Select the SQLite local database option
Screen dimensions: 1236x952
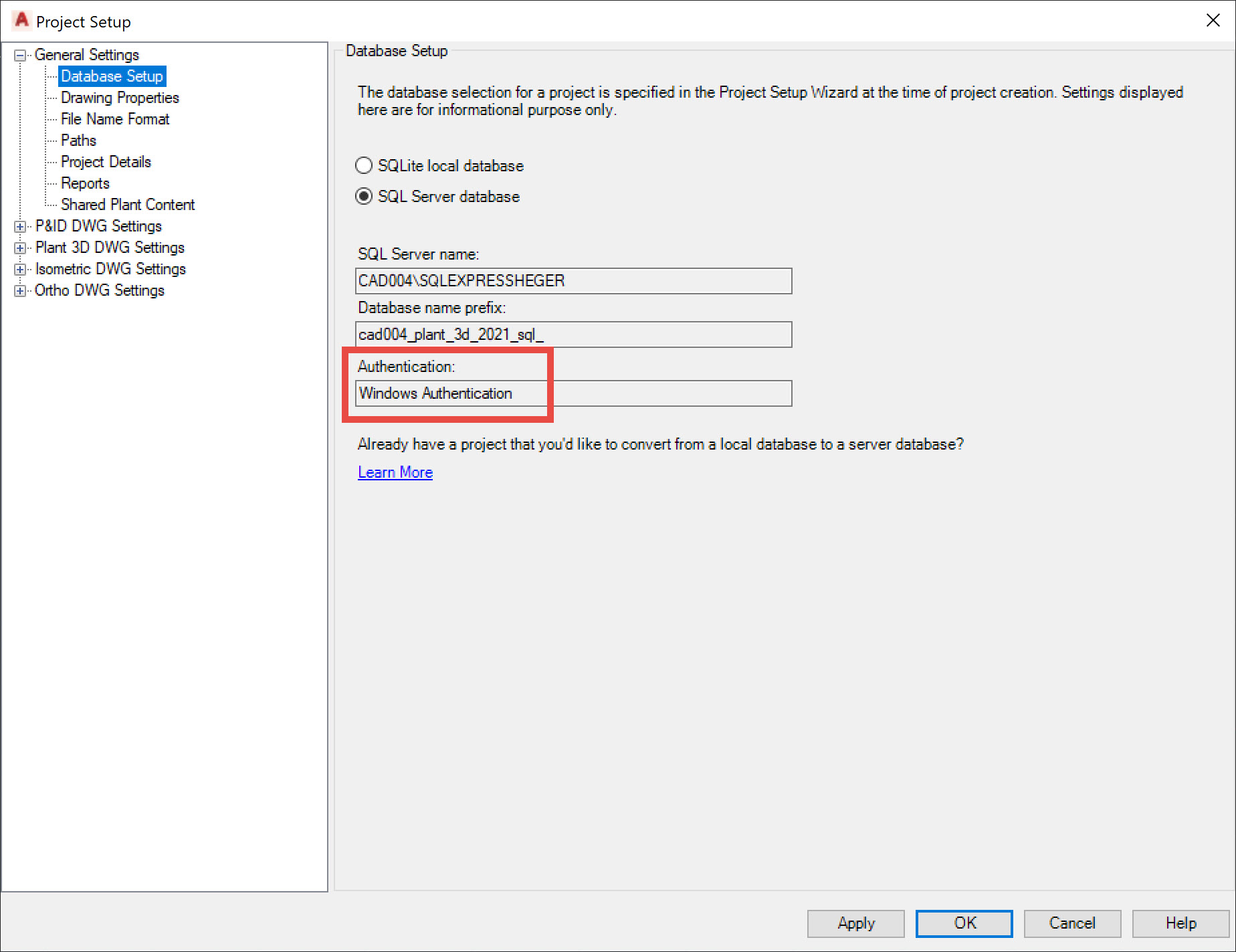pyautogui.click(x=363, y=165)
